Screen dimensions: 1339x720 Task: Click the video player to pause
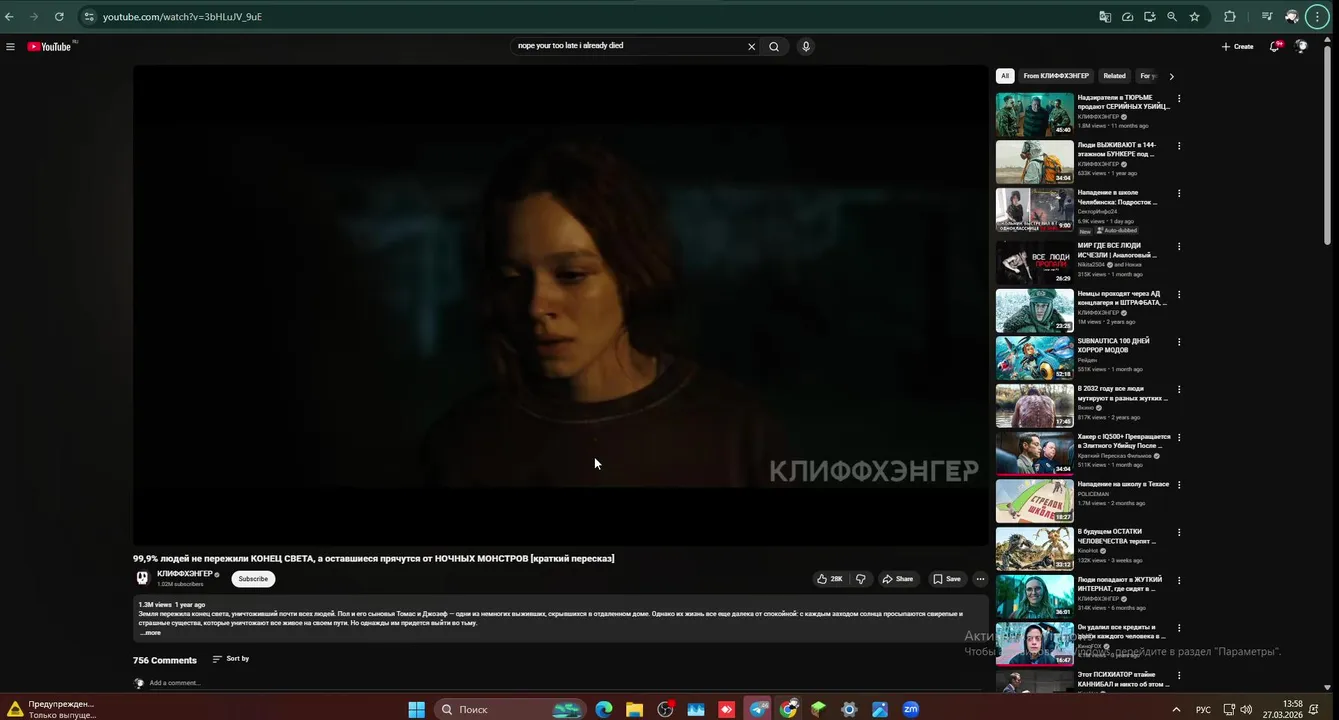(560, 305)
